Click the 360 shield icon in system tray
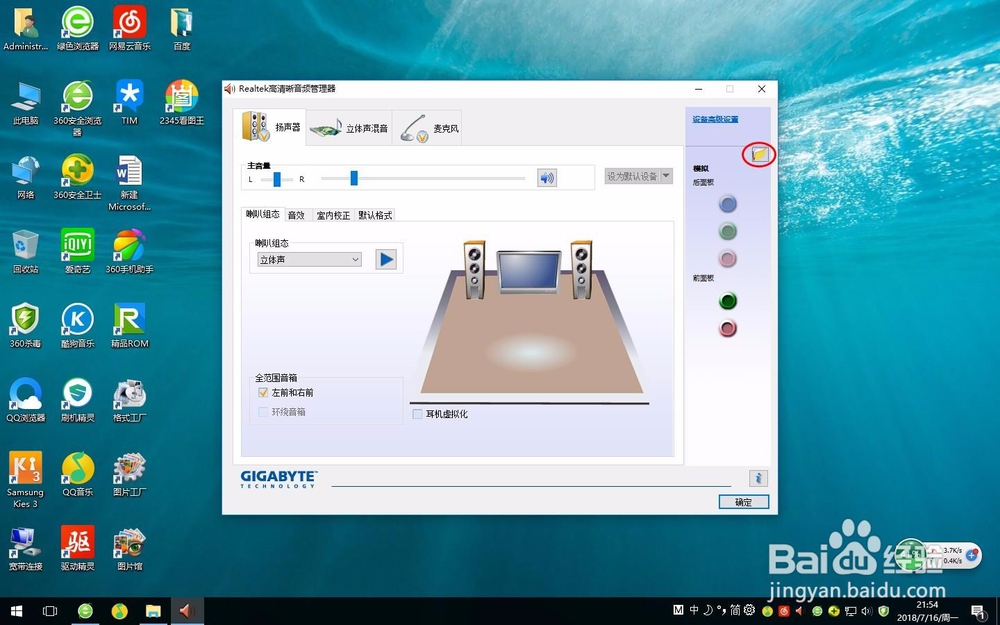 (884, 611)
